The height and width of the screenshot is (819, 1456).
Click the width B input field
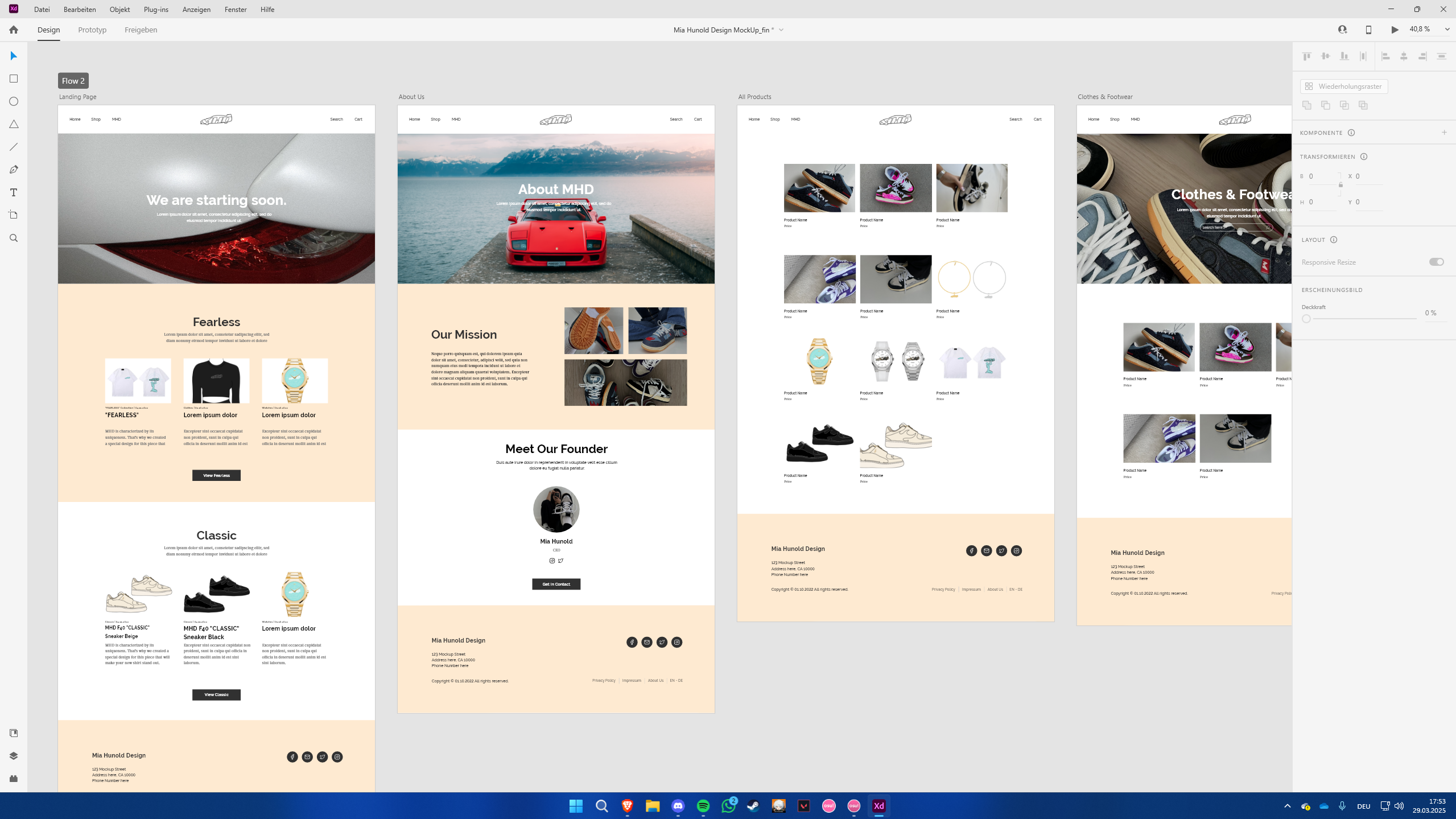[1321, 176]
